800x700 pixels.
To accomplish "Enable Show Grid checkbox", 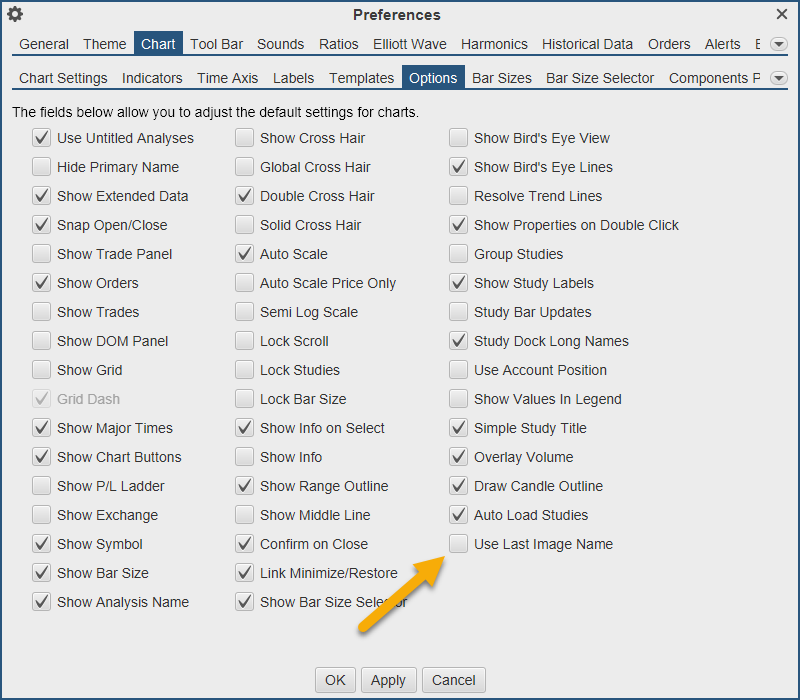I will point(41,370).
